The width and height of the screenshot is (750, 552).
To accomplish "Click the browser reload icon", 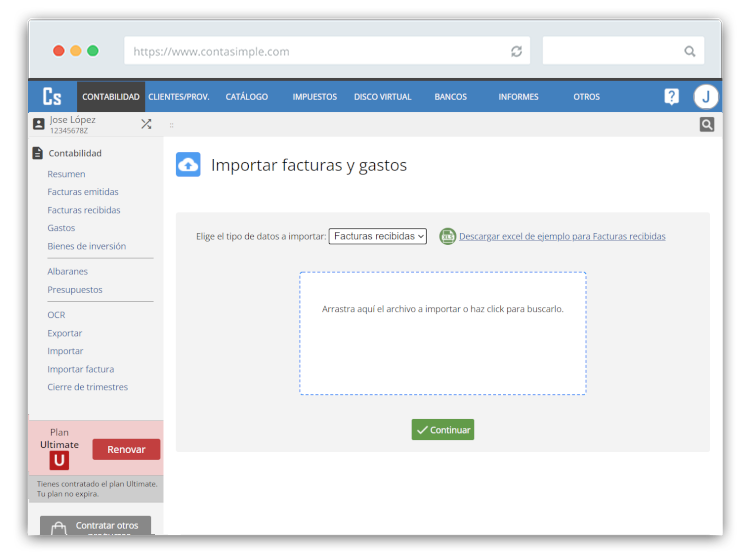I will click(516, 51).
